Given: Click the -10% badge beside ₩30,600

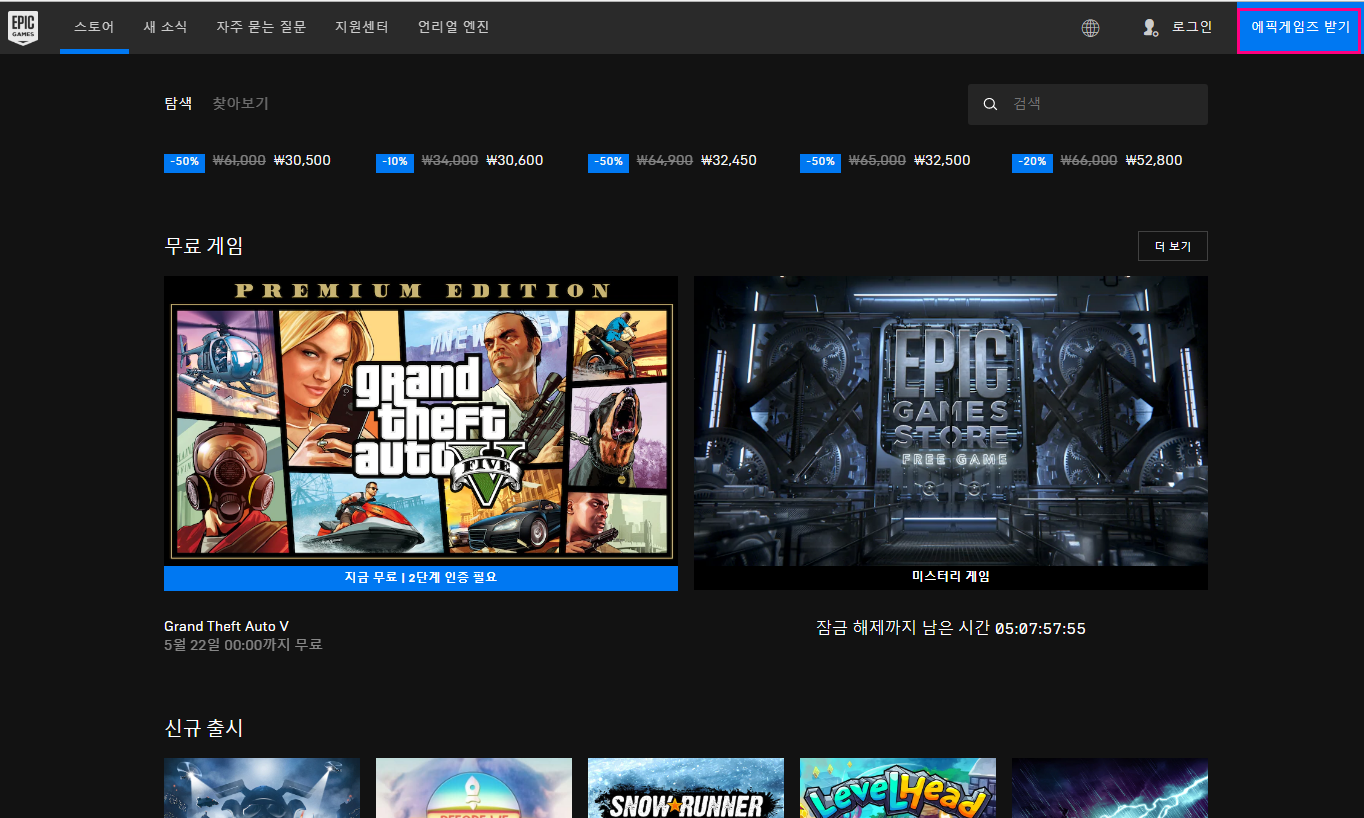Looking at the screenshot, I should (395, 161).
